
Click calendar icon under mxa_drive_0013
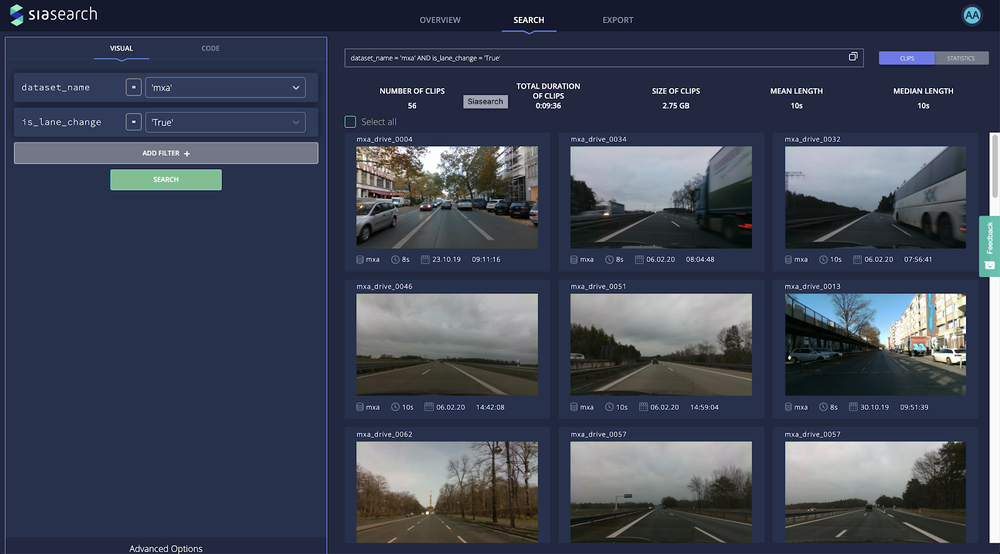tap(853, 407)
